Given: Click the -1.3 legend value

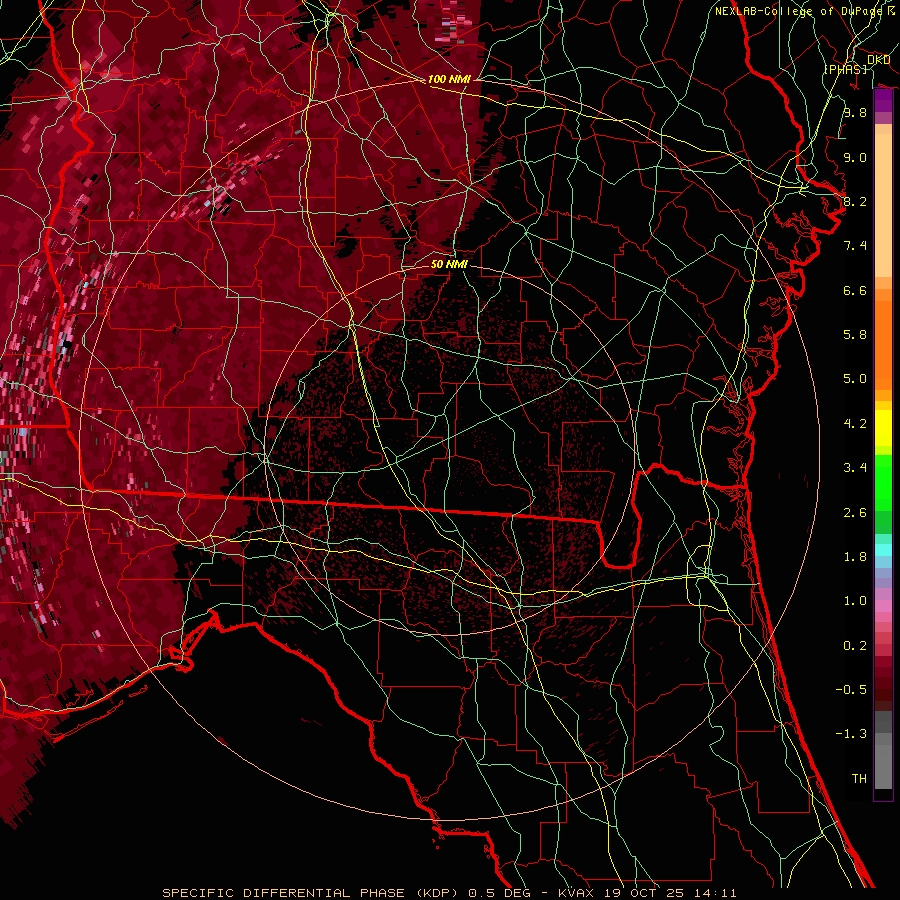Looking at the screenshot, I should [x=851, y=734].
